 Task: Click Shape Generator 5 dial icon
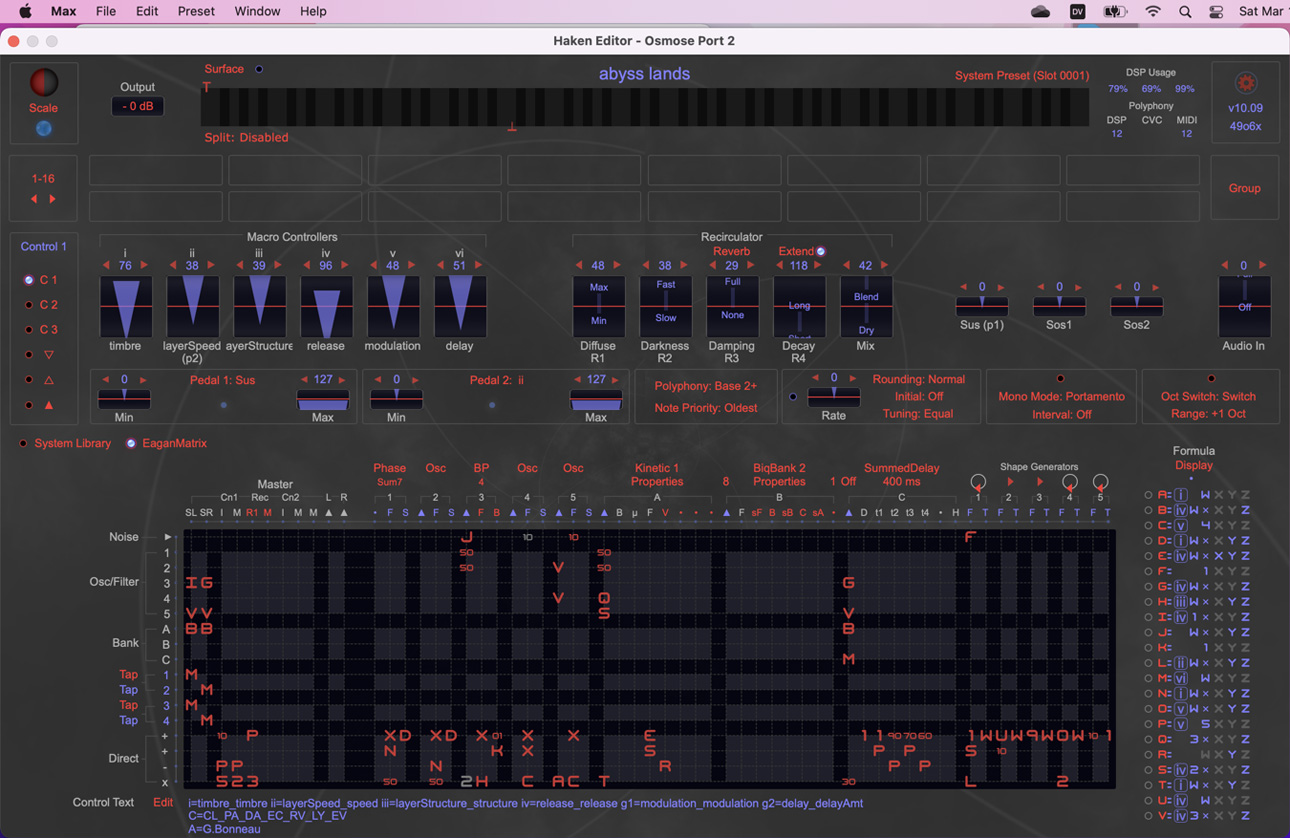[1100, 482]
